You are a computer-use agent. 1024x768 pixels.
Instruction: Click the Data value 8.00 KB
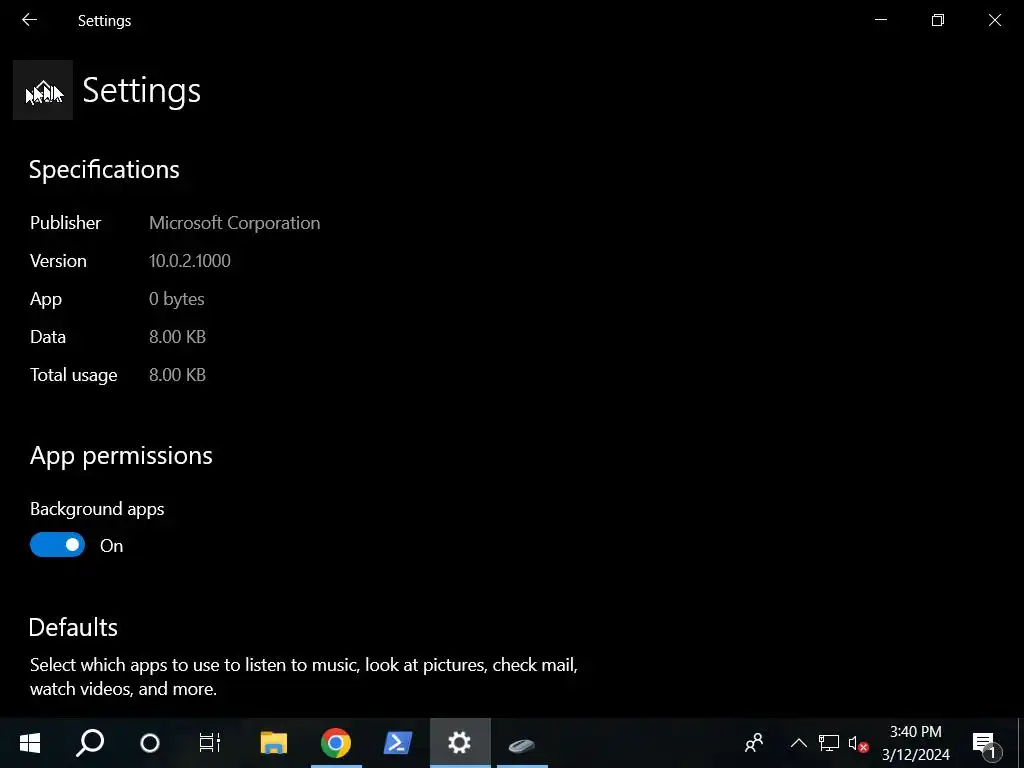[177, 337]
